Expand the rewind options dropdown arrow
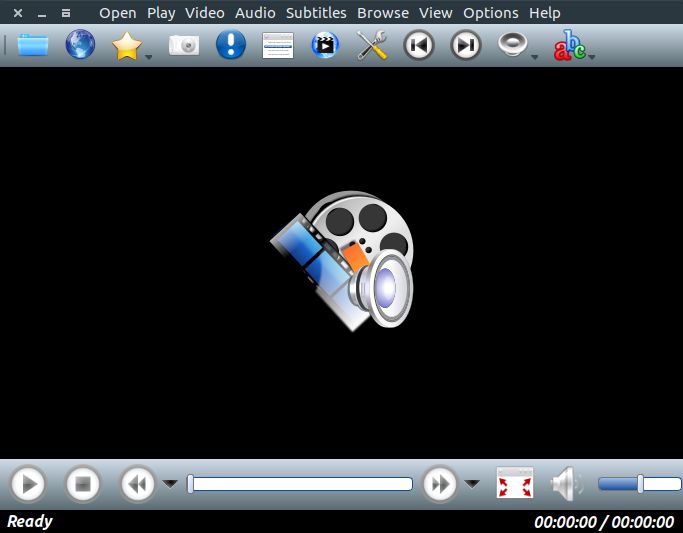683x533 pixels. tap(170, 483)
